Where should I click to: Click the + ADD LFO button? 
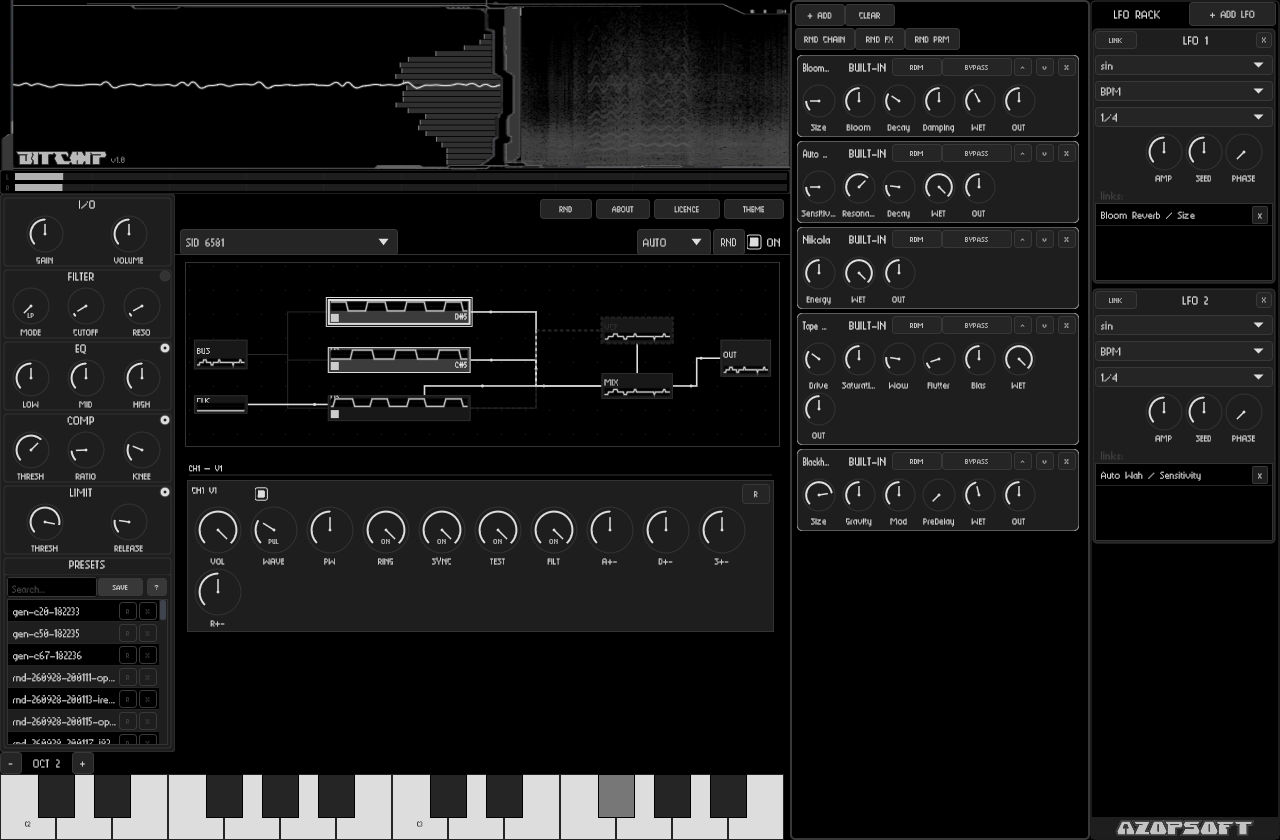click(1232, 14)
